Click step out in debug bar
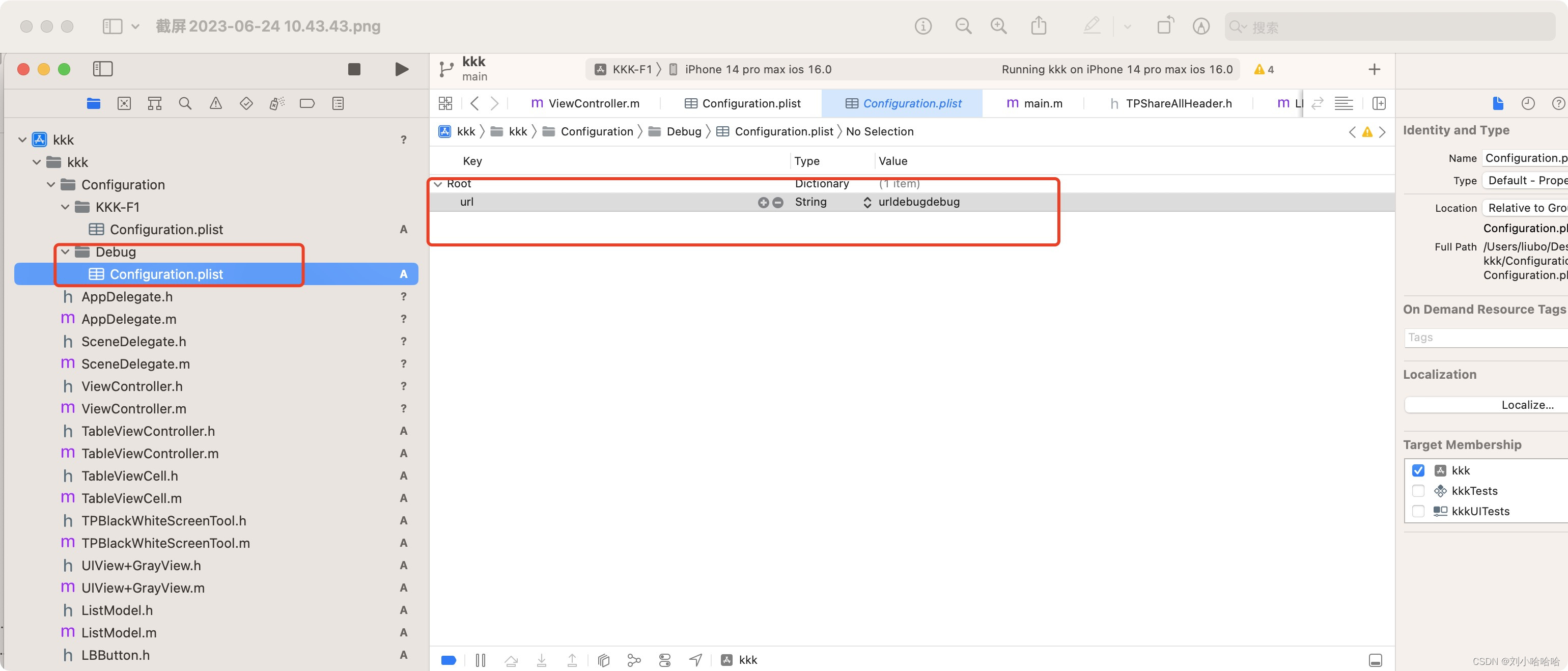The image size is (1568, 671). pyautogui.click(x=572, y=660)
